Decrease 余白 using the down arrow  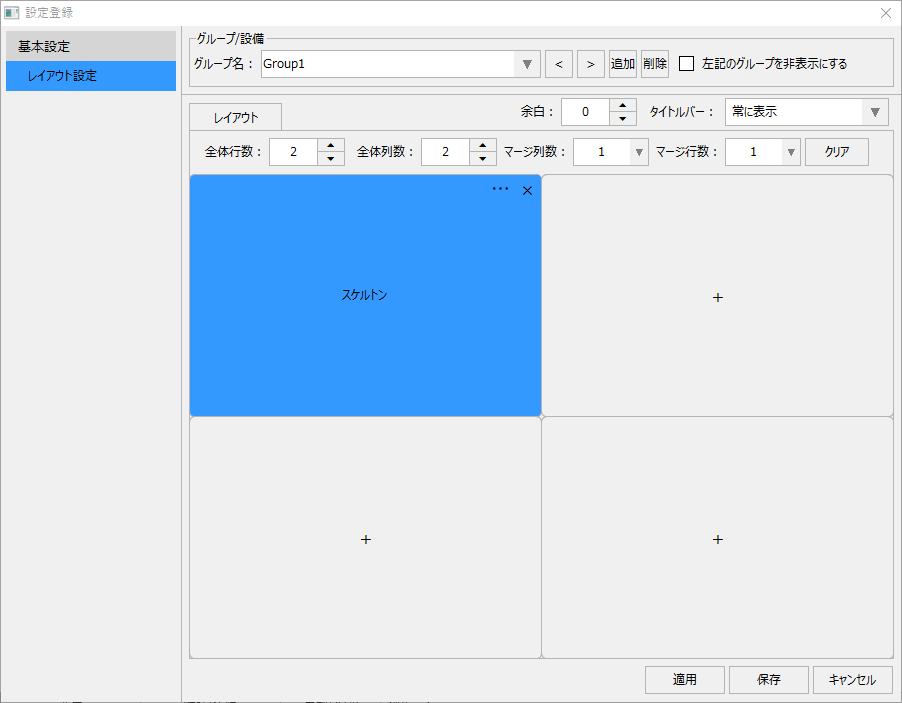point(623,117)
